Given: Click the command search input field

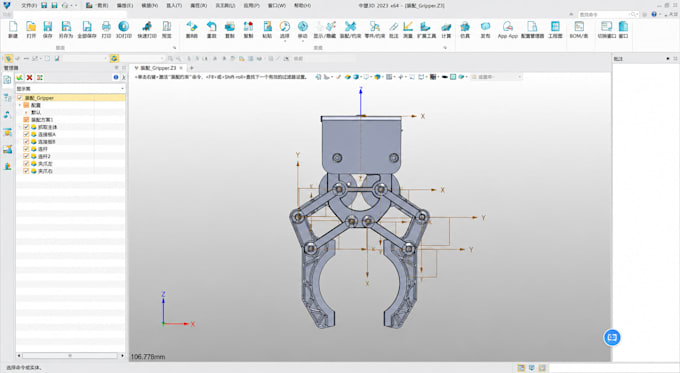Looking at the screenshot, I should pos(605,14).
